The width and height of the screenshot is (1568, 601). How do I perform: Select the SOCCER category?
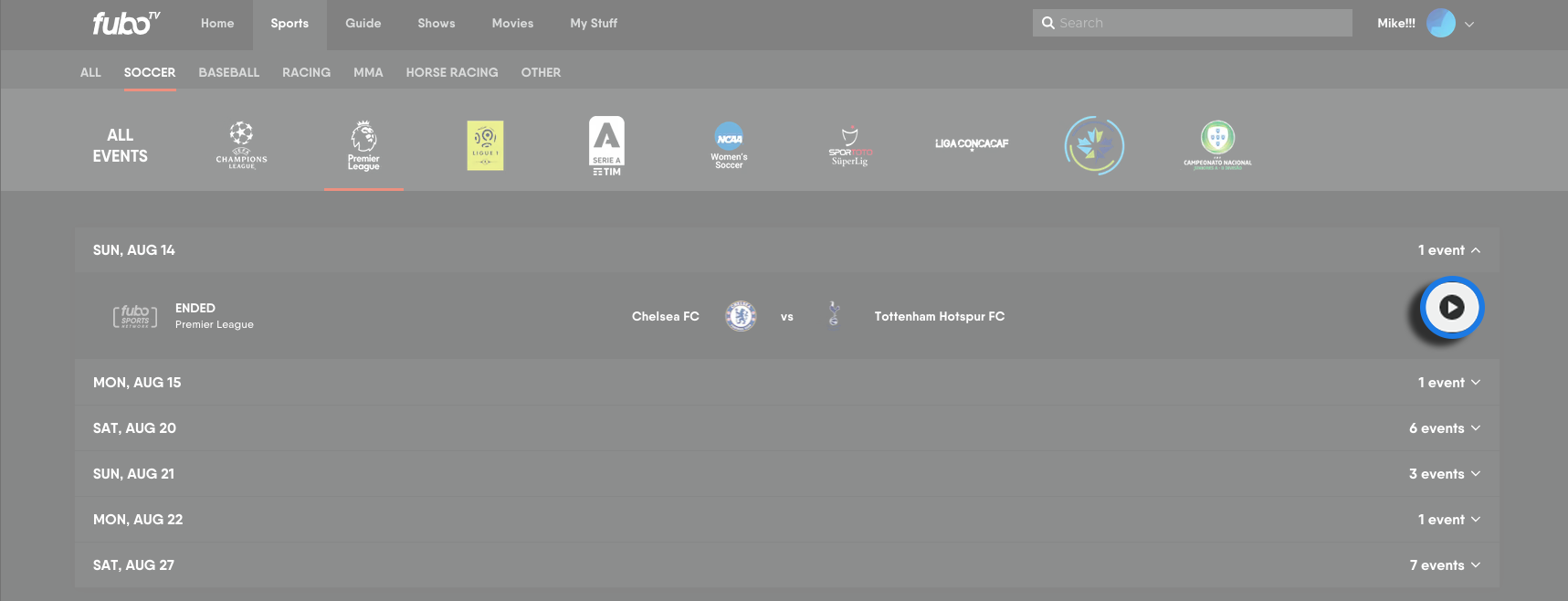click(x=150, y=72)
